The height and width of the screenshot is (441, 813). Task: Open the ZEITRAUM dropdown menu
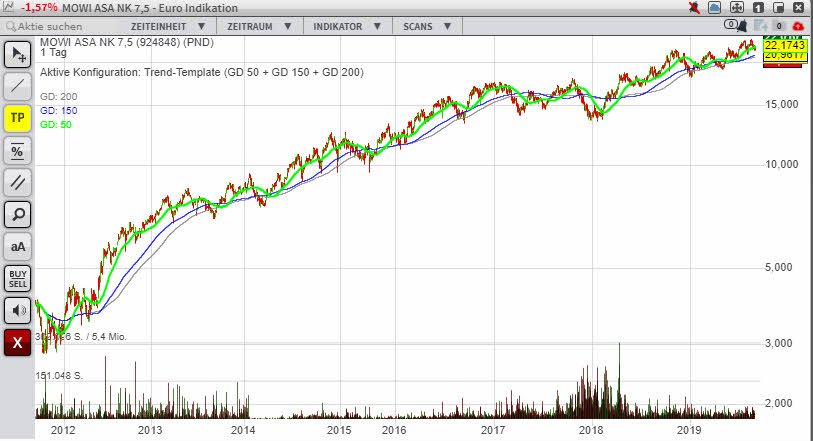259,26
